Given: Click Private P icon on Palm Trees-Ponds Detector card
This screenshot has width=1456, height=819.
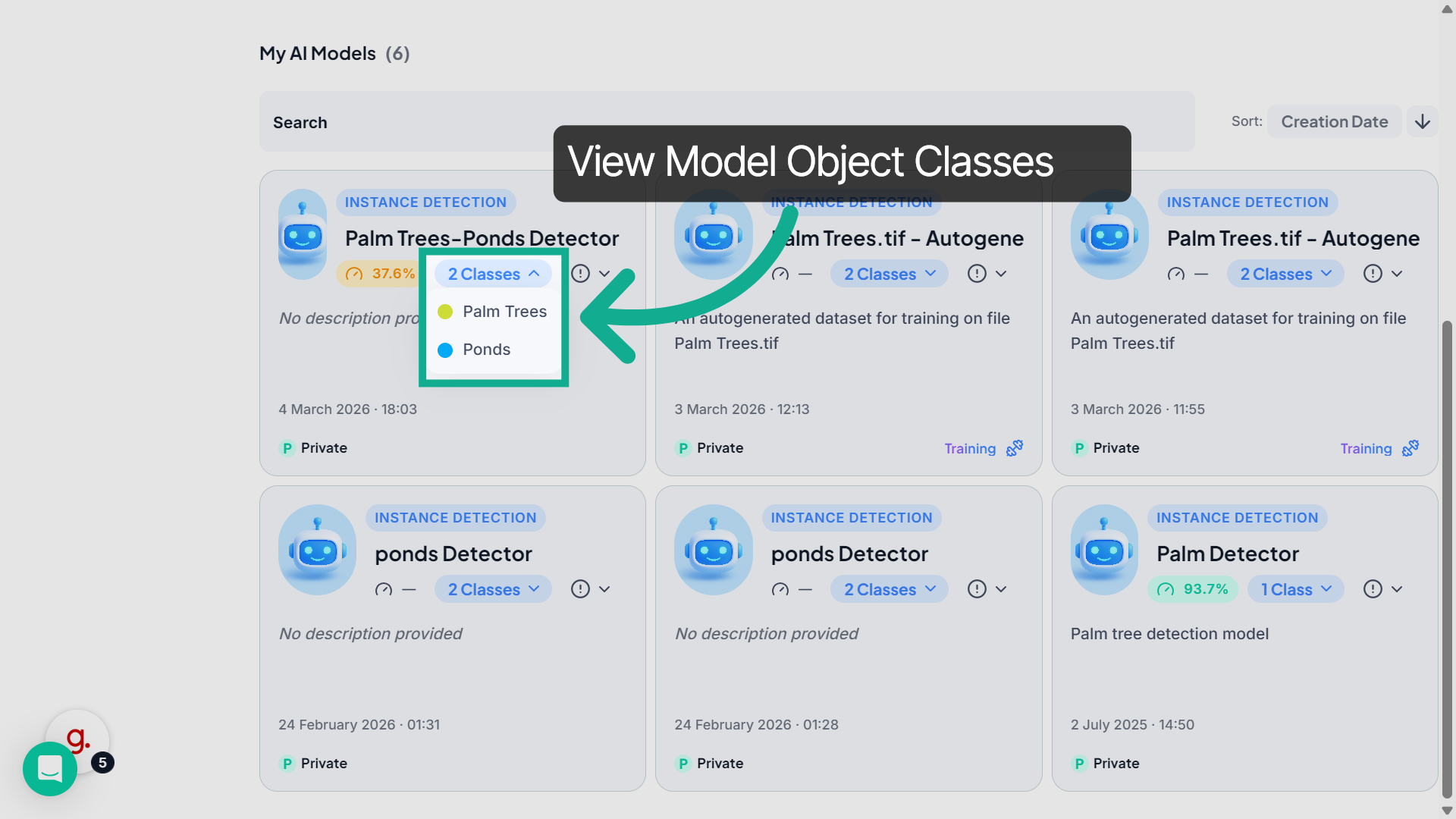Looking at the screenshot, I should [287, 448].
